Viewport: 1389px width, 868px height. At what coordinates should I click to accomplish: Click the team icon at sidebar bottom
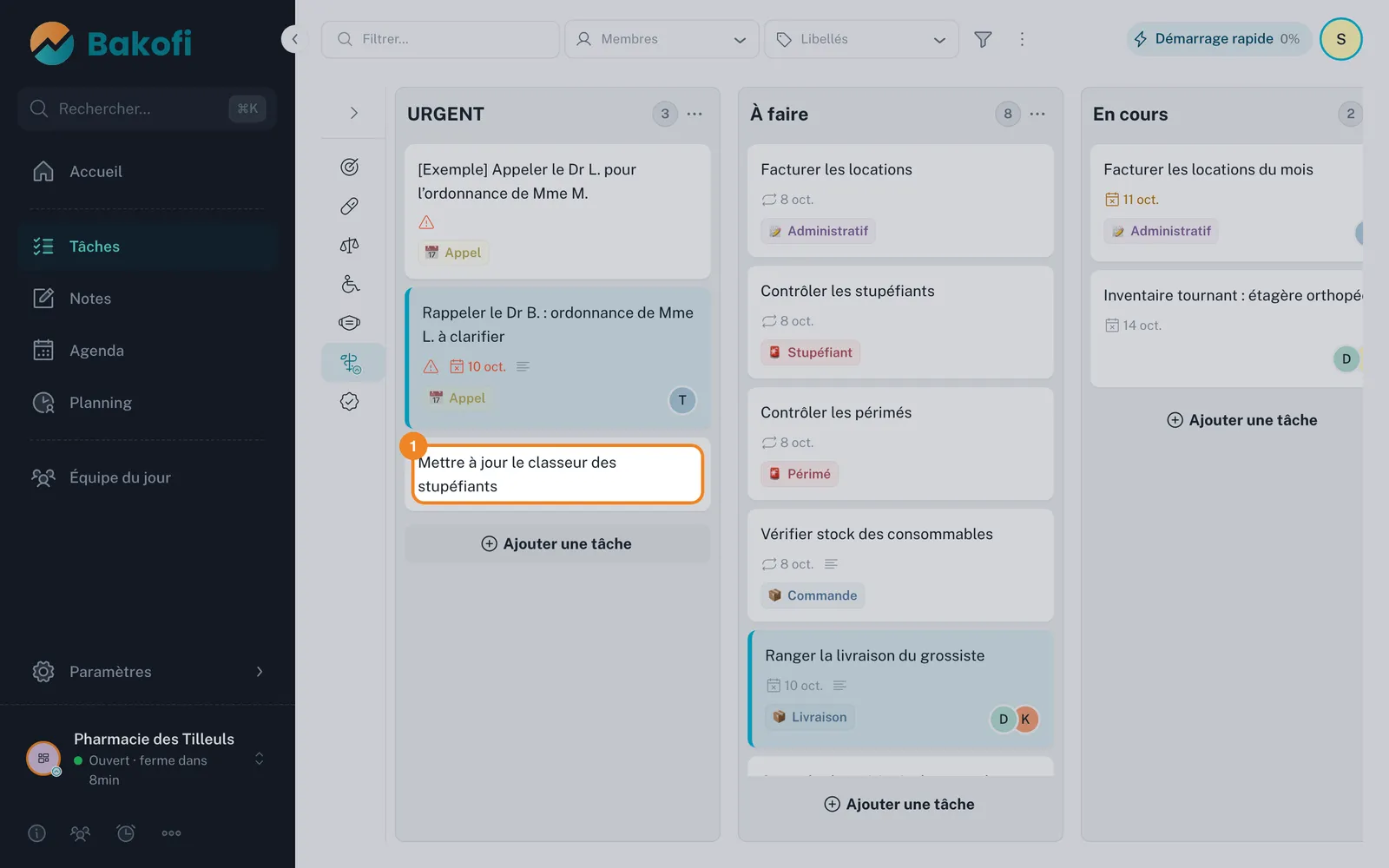coord(80,833)
